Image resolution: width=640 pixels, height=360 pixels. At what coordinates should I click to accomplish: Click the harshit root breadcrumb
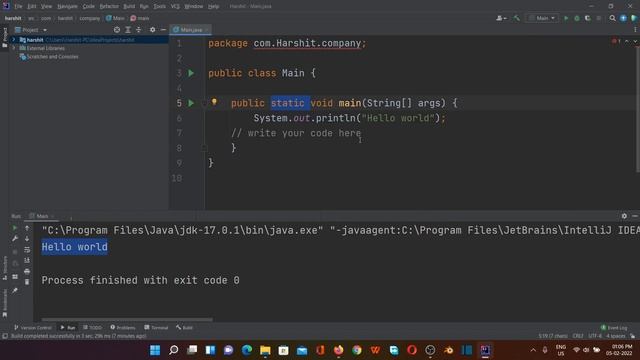(x=13, y=18)
